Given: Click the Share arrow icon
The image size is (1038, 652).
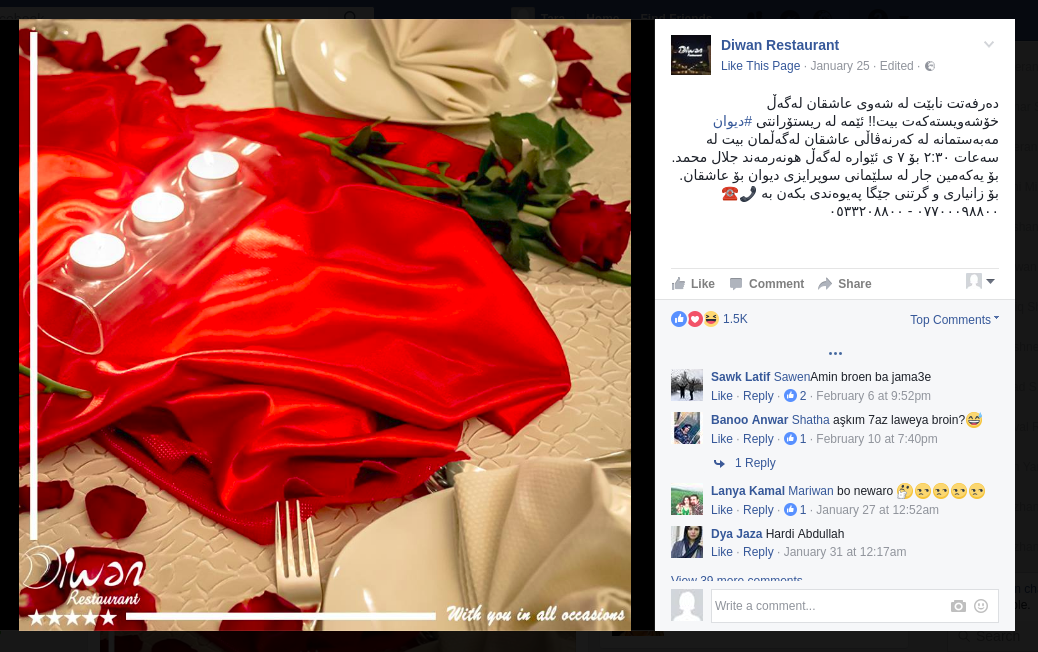Looking at the screenshot, I should click(x=825, y=284).
